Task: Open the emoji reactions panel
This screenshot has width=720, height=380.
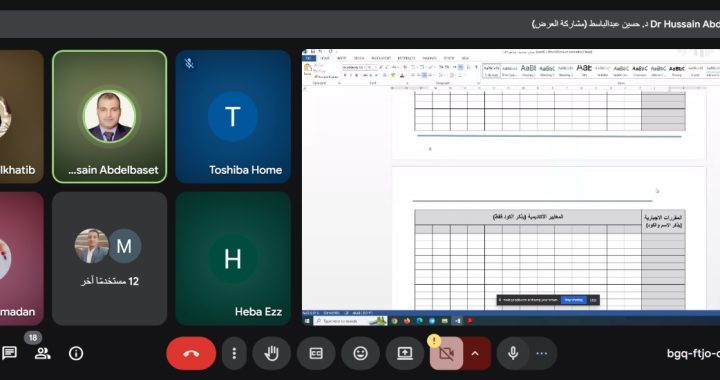Action: pyautogui.click(x=360, y=353)
